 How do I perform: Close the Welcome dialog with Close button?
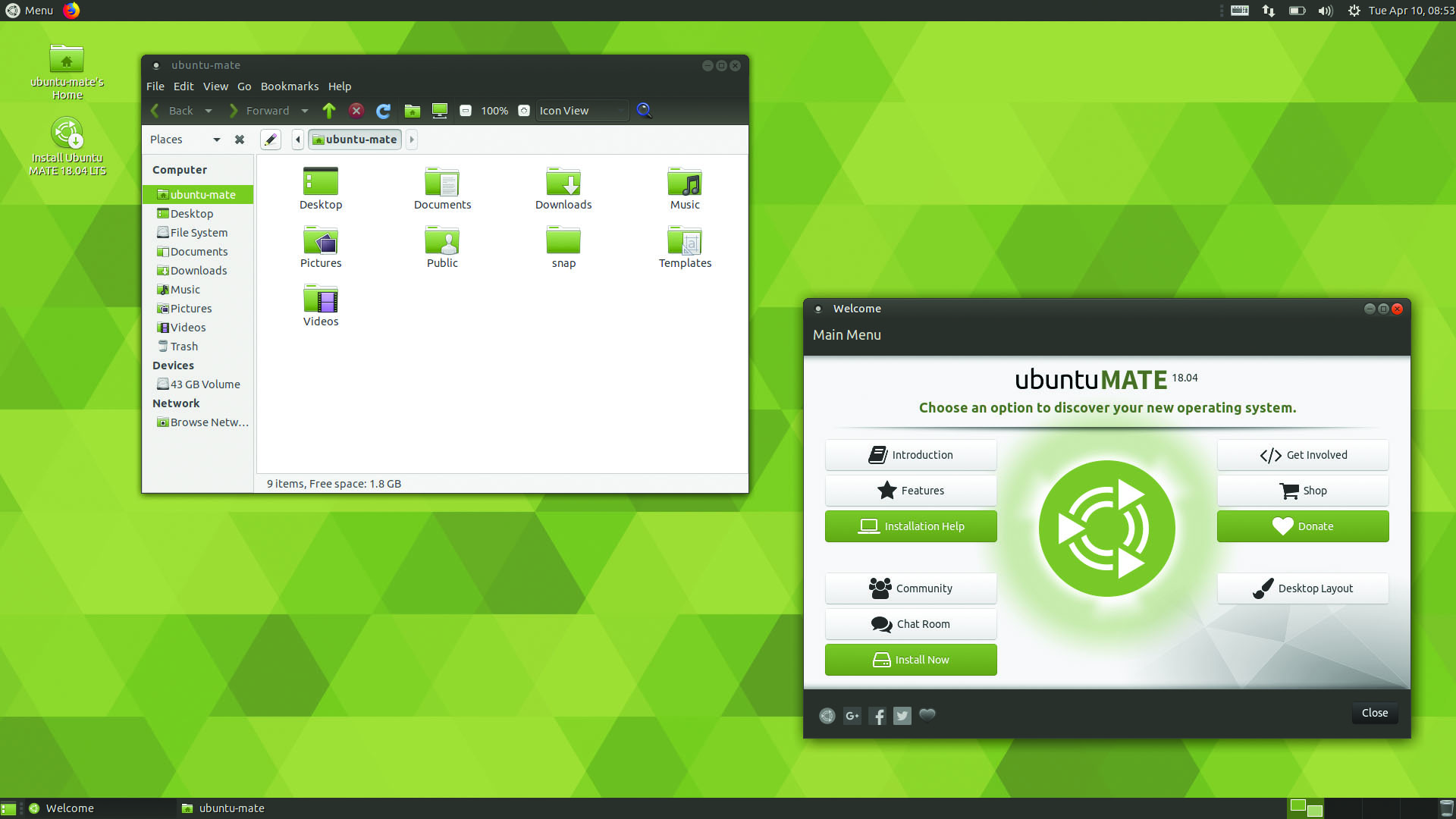[x=1375, y=713]
